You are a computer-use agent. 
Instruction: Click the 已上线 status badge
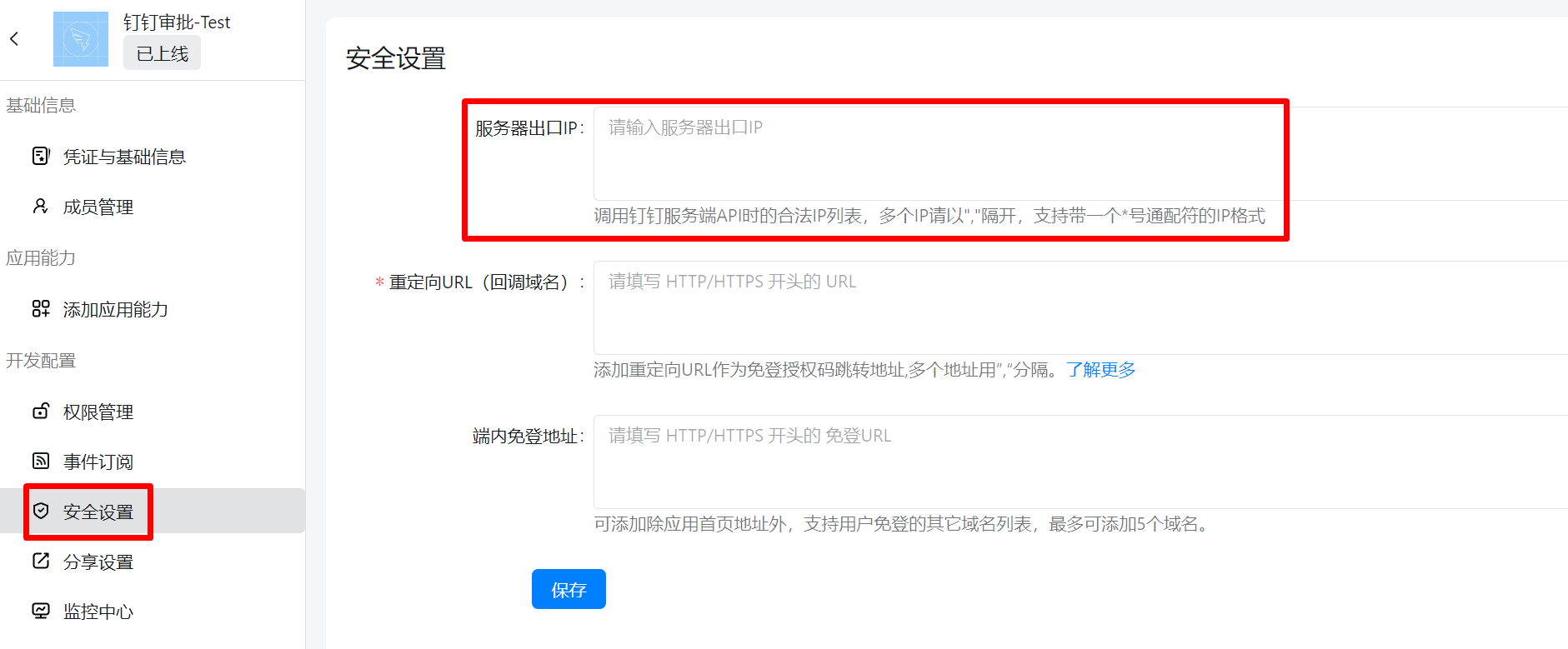click(x=162, y=53)
